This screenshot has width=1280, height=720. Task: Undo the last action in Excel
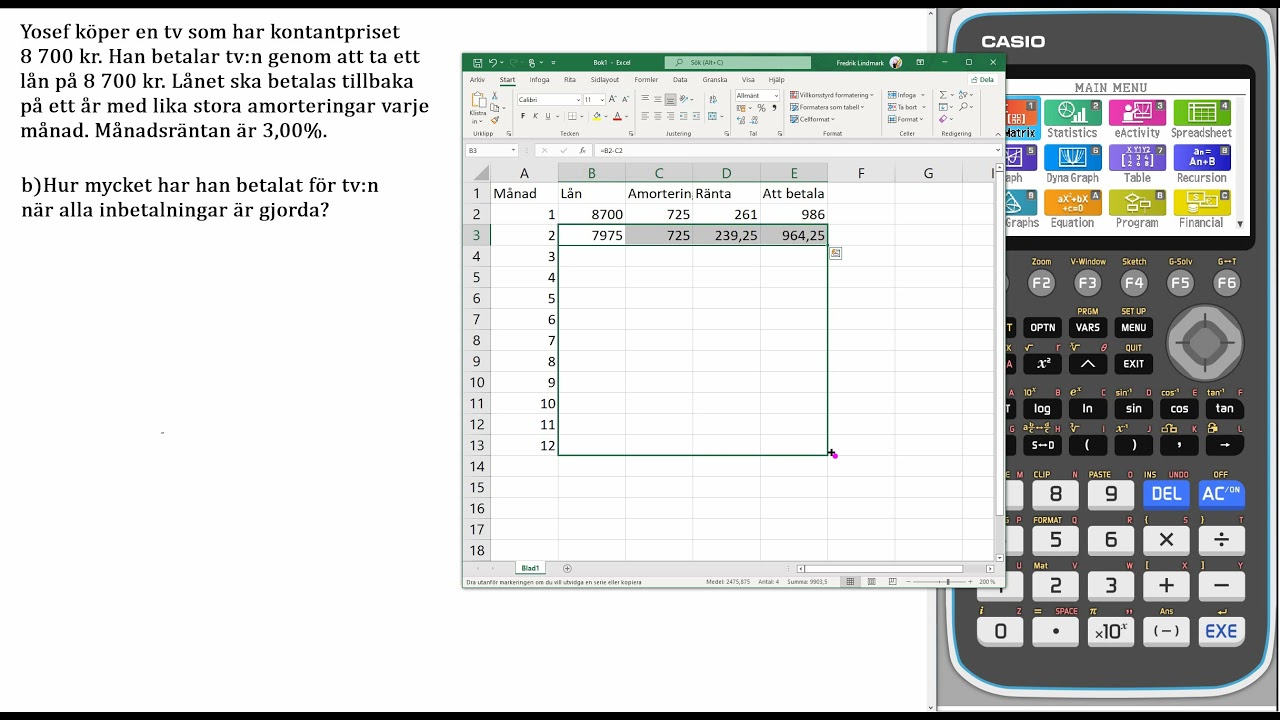click(493, 62)
